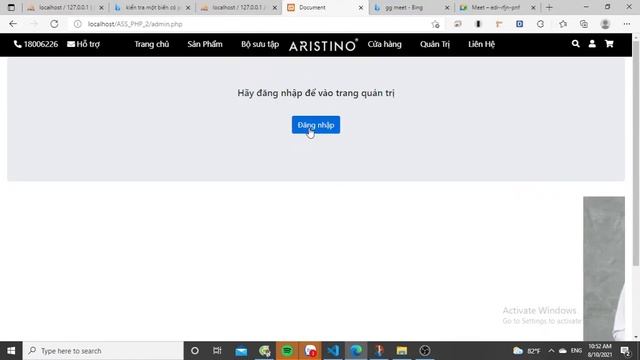Reload the page with refresh icon

click(54, 24)
